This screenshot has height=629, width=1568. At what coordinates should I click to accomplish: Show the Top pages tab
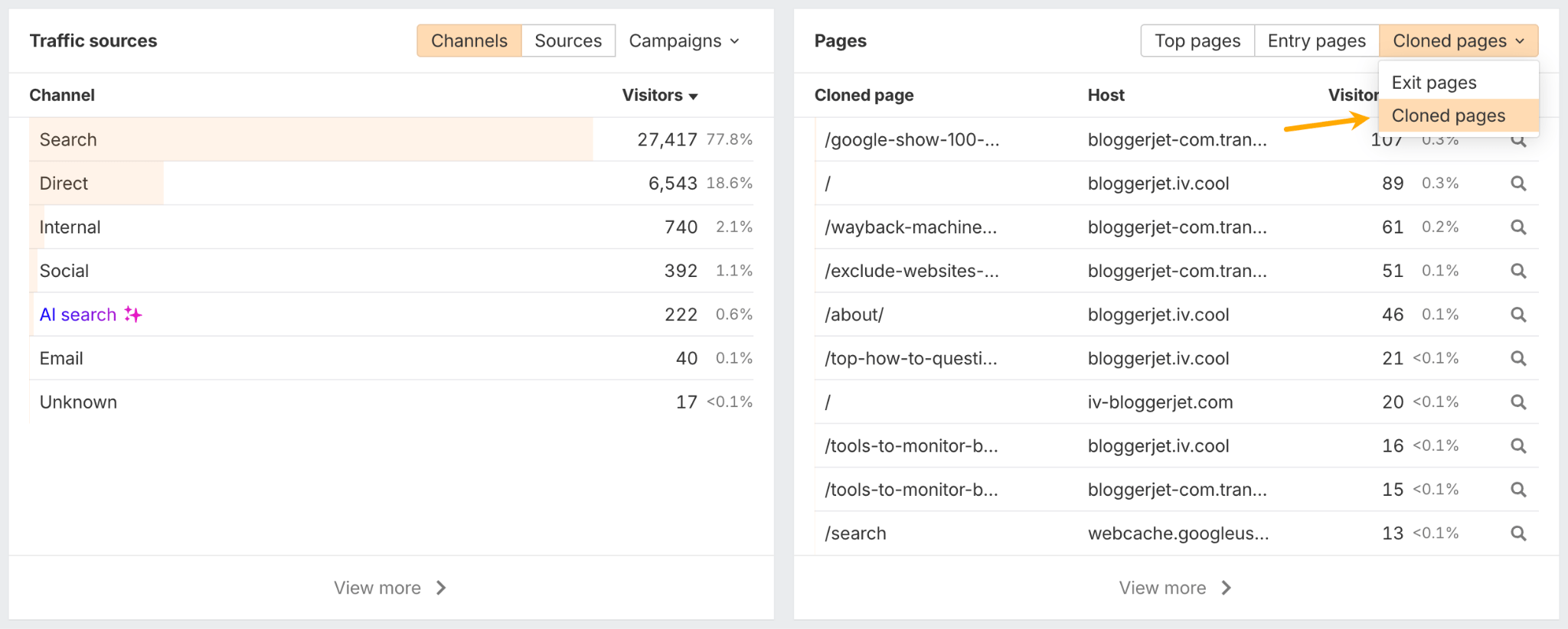click(1197, 41)
